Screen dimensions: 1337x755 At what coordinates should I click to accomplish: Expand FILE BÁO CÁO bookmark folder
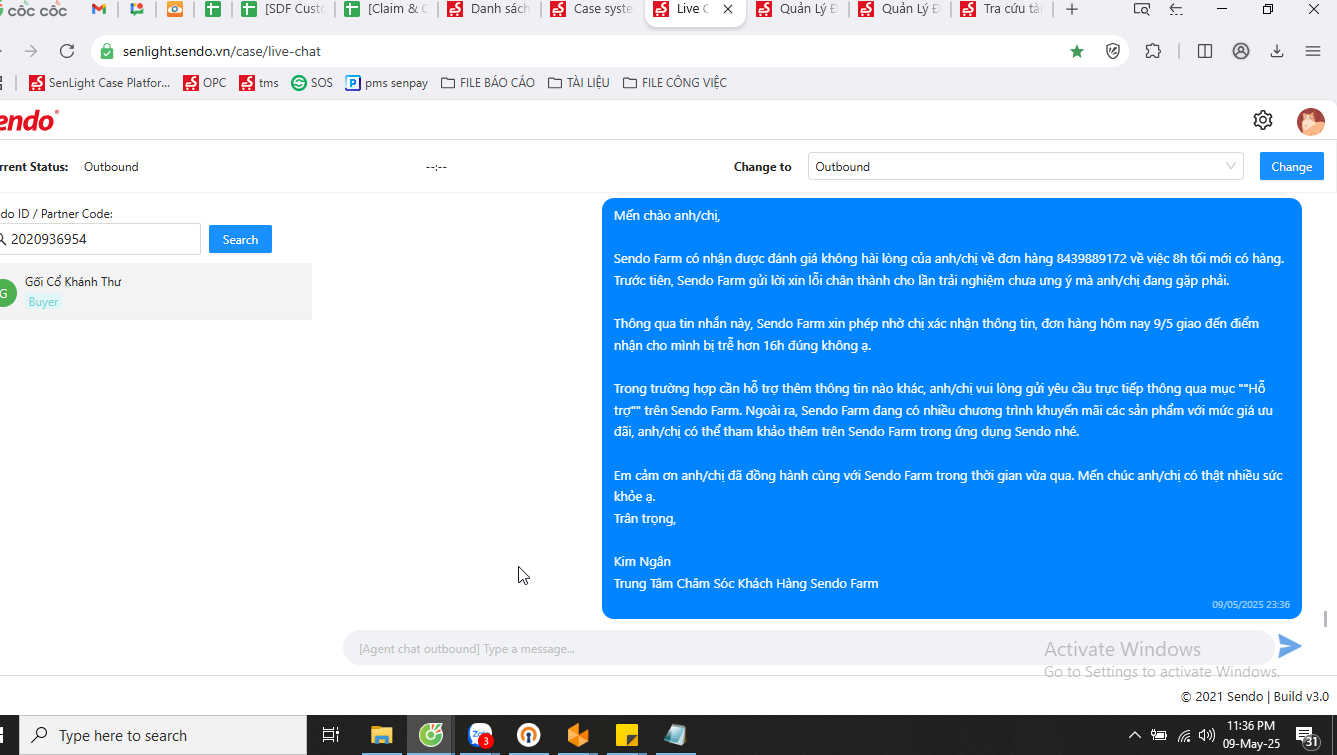click(x=488, y=83)
